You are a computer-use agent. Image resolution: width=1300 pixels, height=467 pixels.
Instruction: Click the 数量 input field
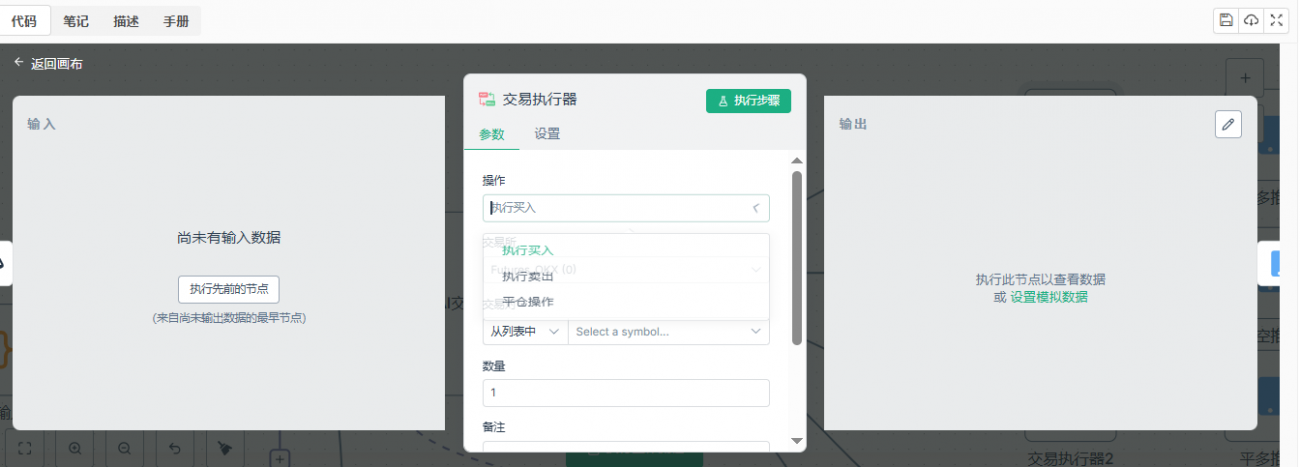click(x=625, y=393)
